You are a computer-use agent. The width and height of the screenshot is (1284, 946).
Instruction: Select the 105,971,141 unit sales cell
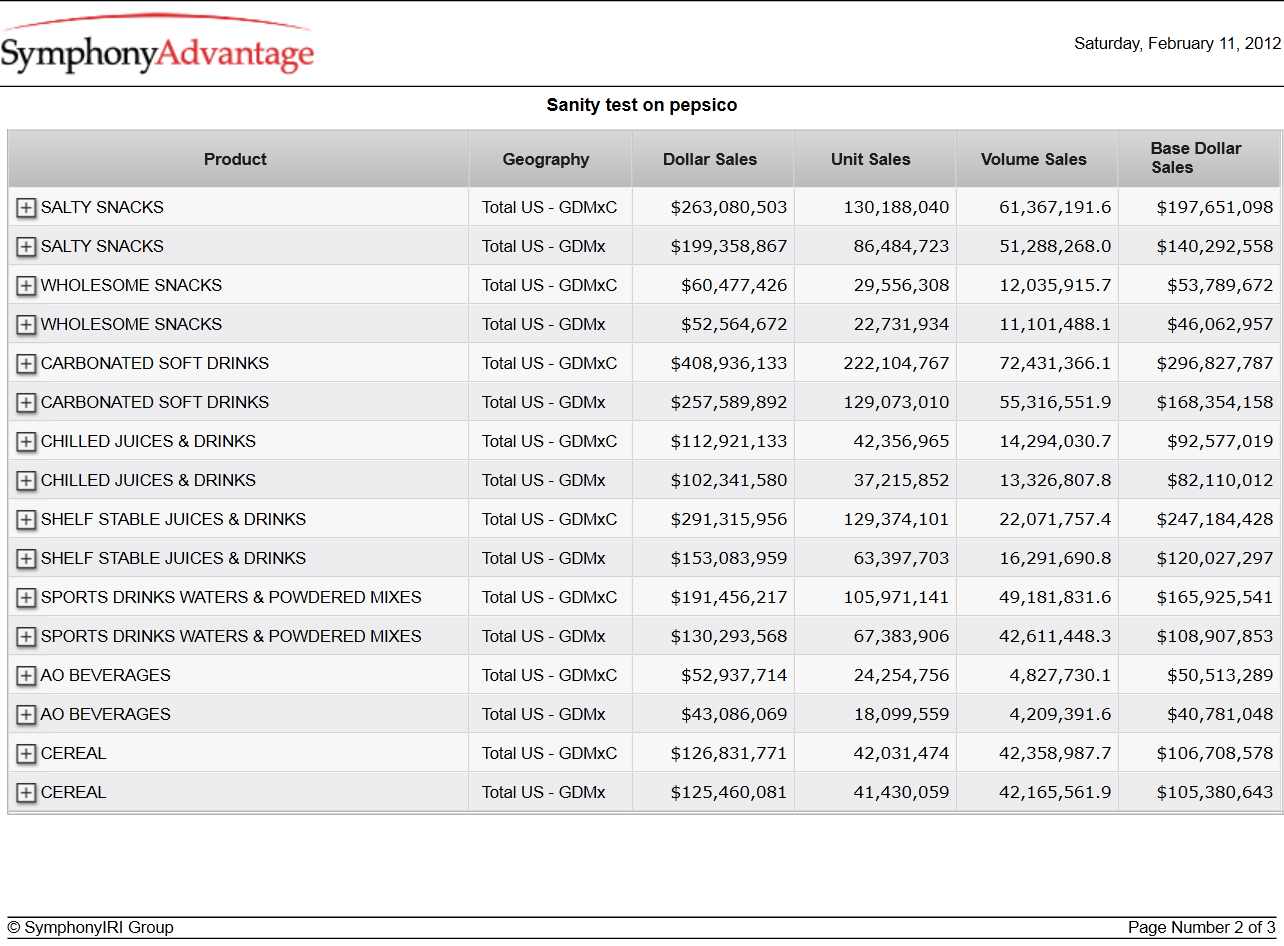pyautogui.click(x=875, y=597)
